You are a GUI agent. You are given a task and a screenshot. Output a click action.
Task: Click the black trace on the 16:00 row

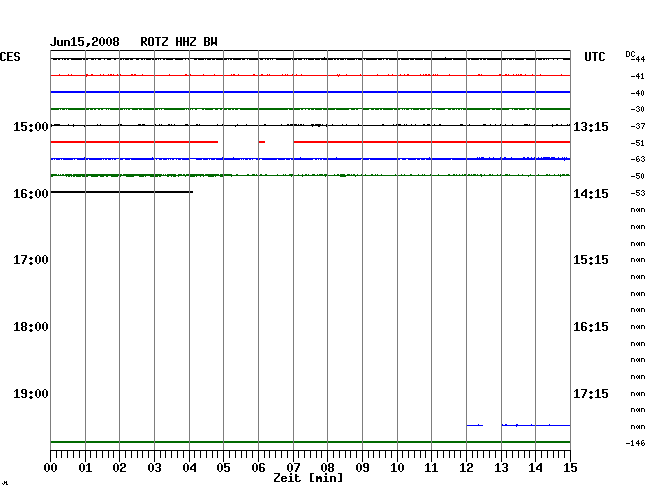point(122,192)
